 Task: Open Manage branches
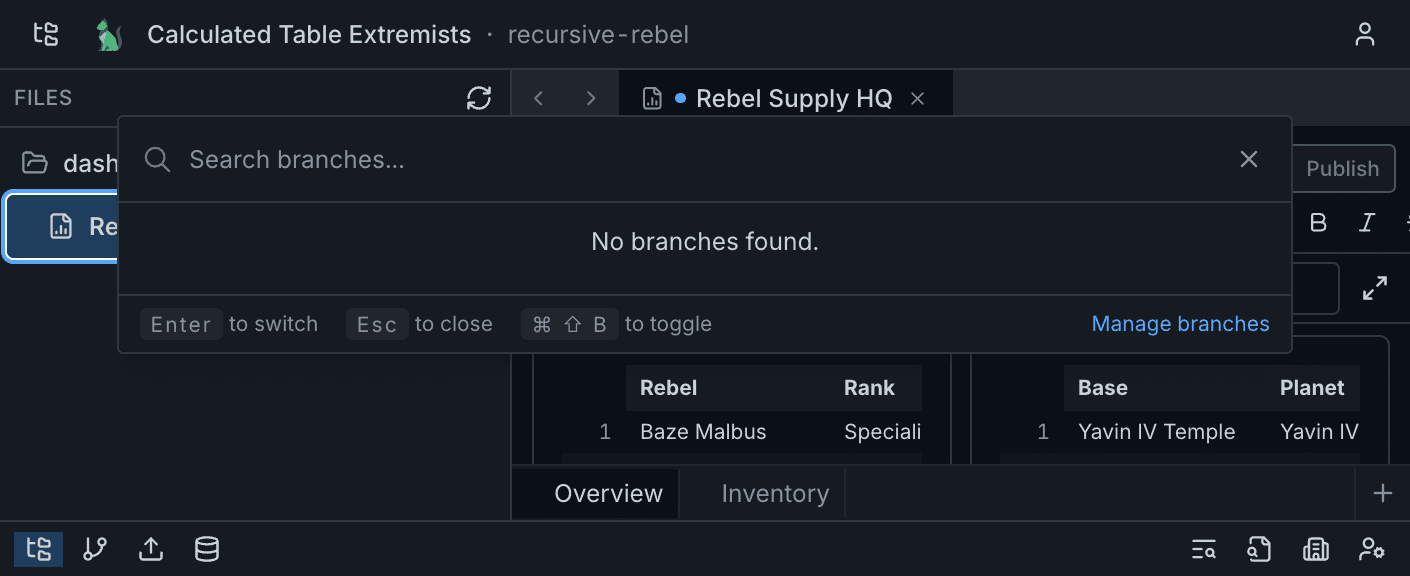pos(1180,323)
